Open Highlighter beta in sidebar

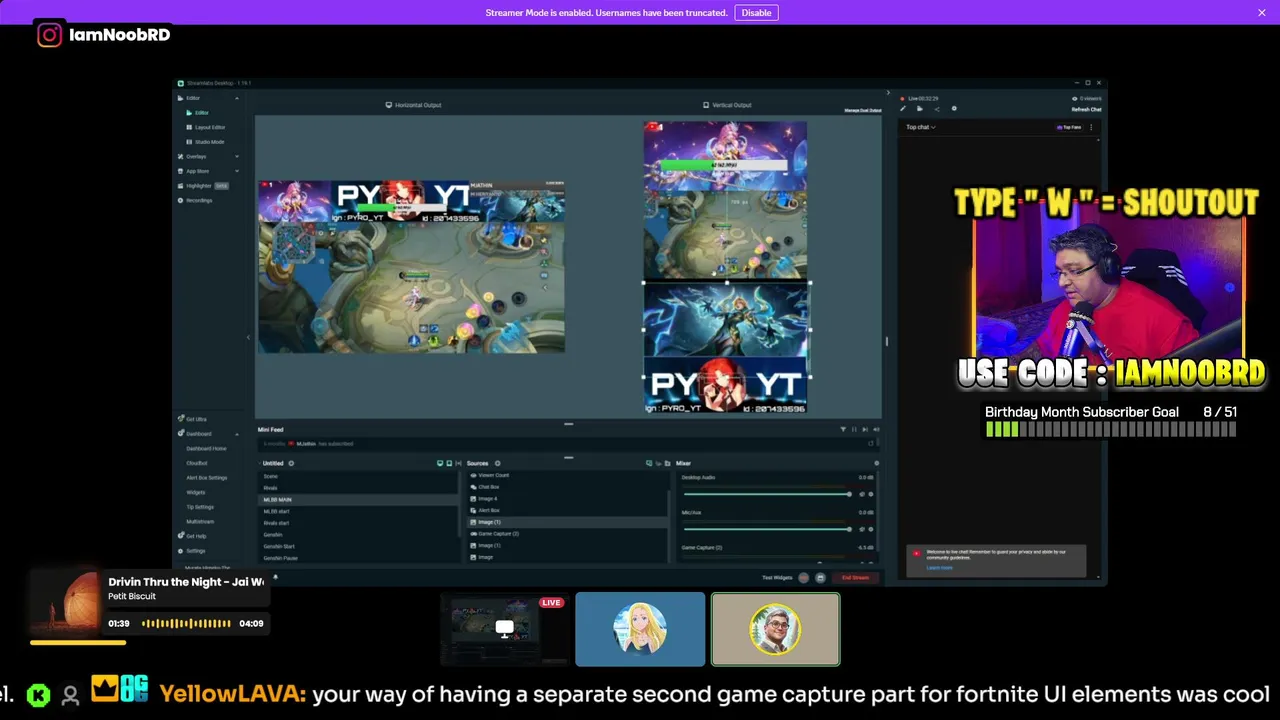(203, 186)
